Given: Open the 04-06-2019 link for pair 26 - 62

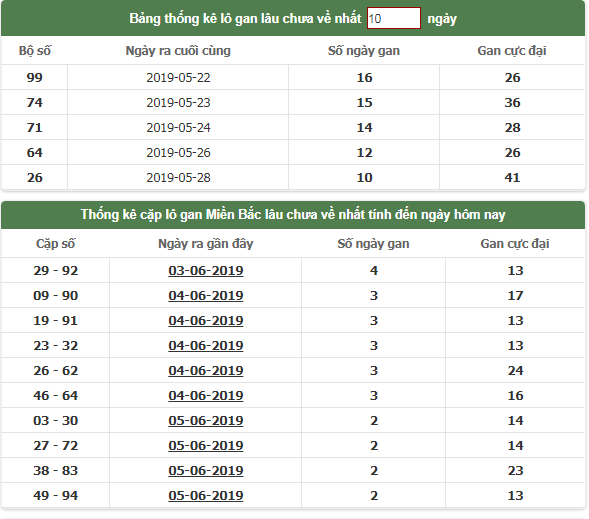Looking at the screenshot, I should tap(205, 371).
